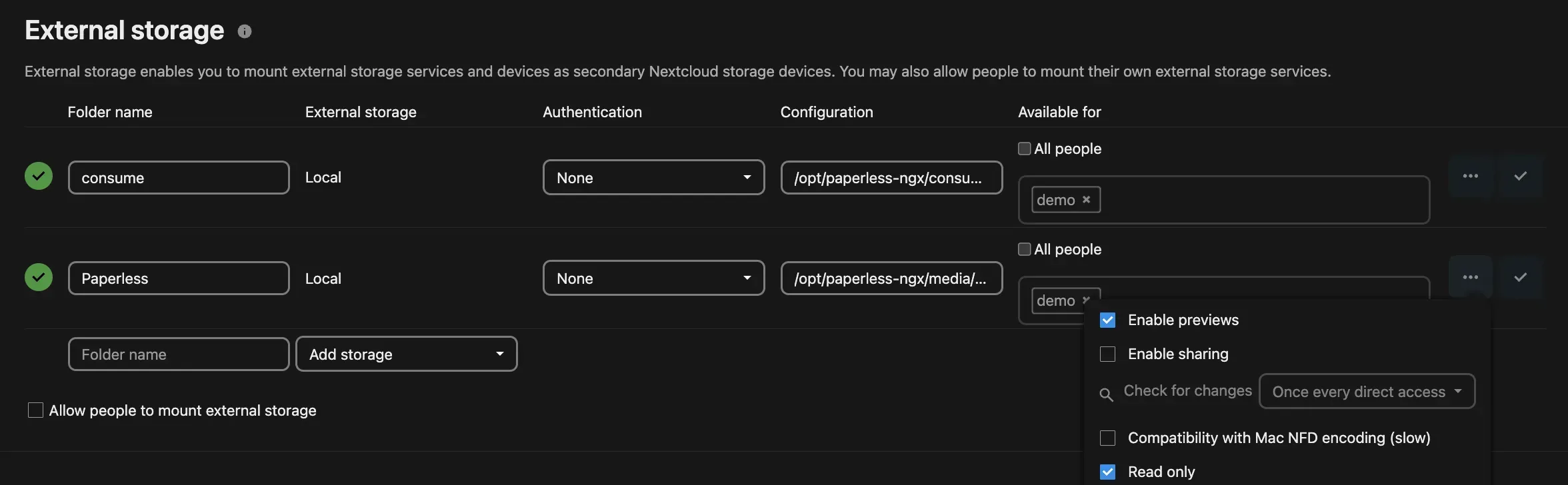The image size is (1568, 485).
Task: Save the Paperless storage with checkmark
Action: click(x=1521, y=277)
